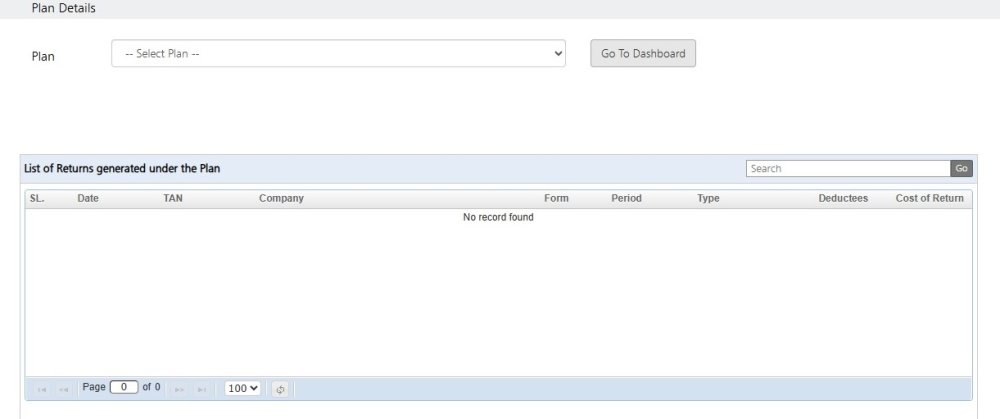
Task: Go to first page icon in pager
Action: click(x=42, y=389)
